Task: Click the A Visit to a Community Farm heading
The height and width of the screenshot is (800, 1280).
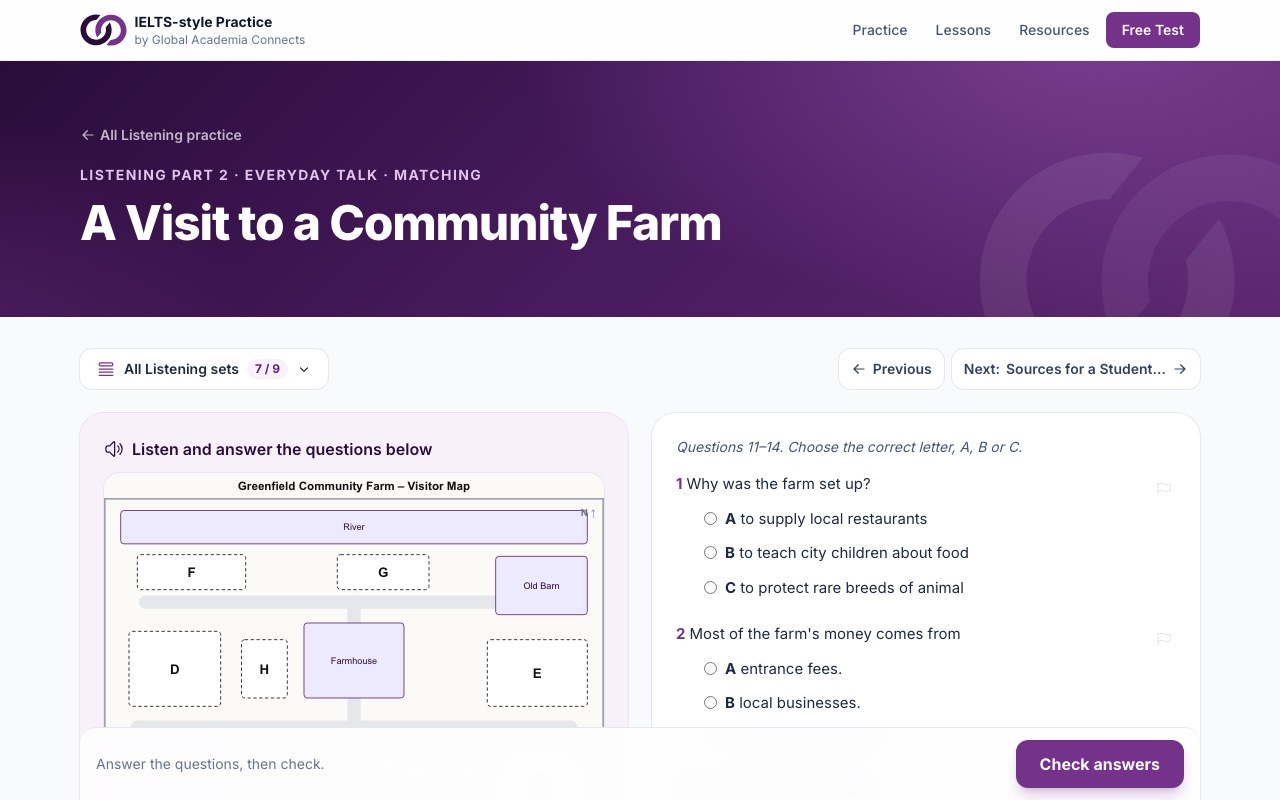Action: 401,222
